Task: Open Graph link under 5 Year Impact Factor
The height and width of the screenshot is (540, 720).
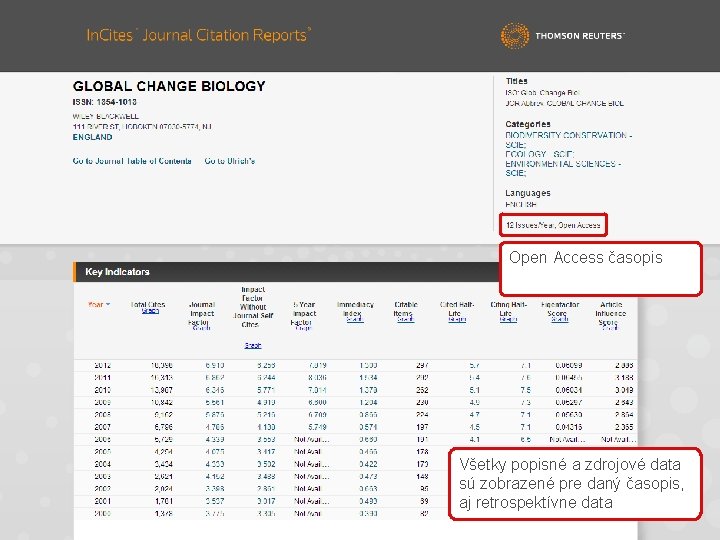Action: (304, 328)
